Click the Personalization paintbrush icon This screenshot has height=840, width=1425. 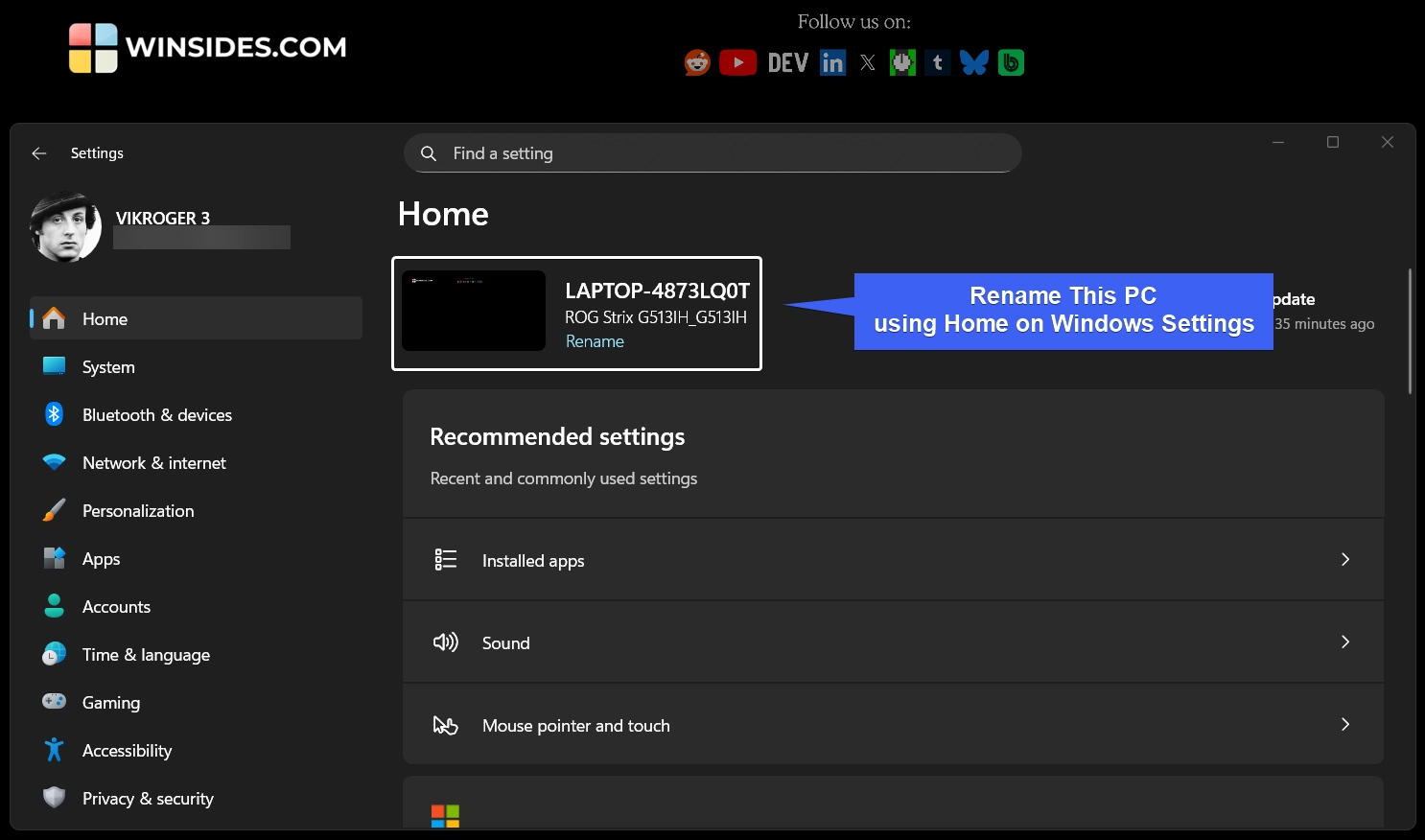point(54,510)
